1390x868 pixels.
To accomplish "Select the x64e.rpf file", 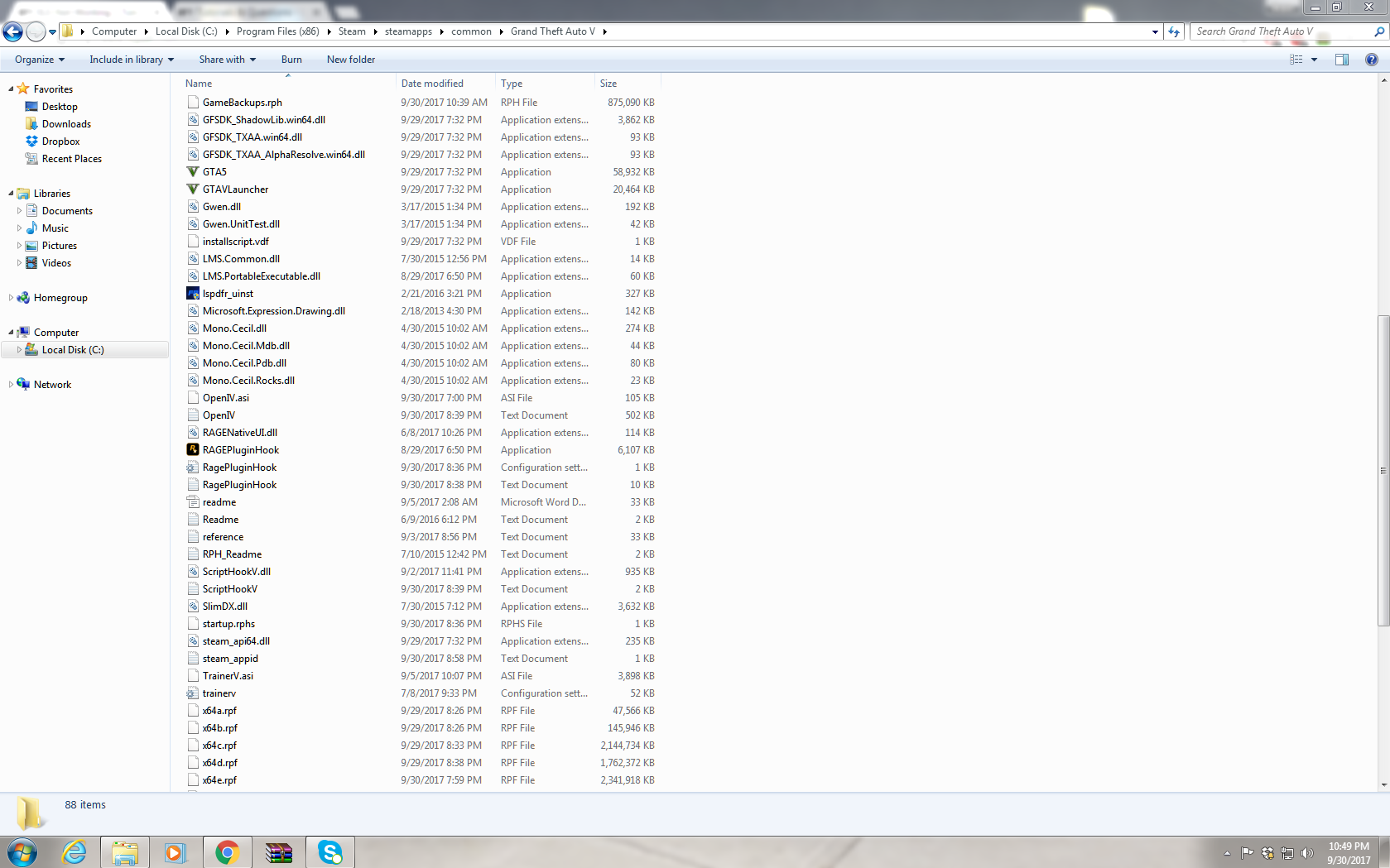I will click(219, 780).
